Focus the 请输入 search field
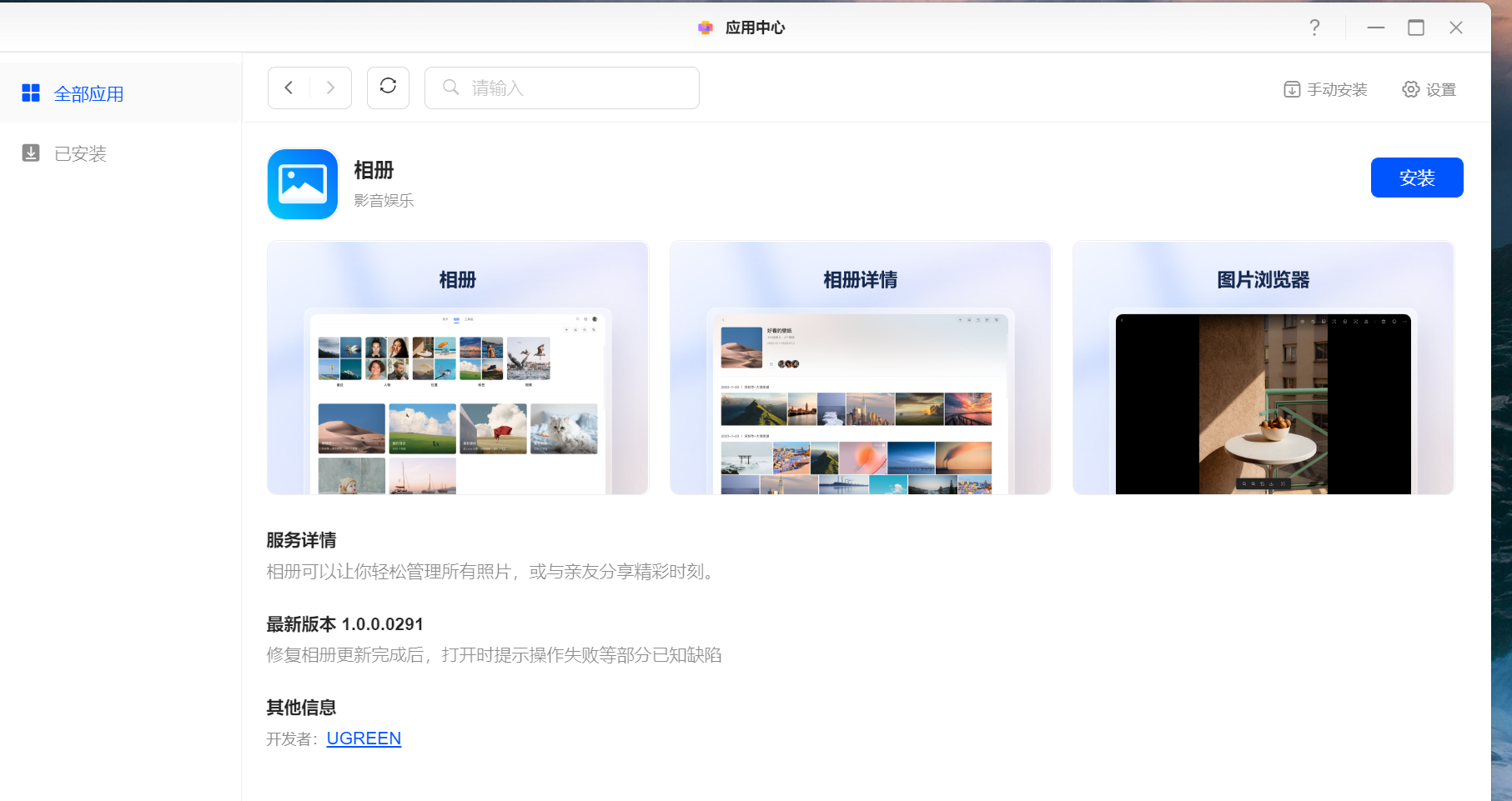The width and height of the screenshot is (1512, 801). (x=562, y=88)
